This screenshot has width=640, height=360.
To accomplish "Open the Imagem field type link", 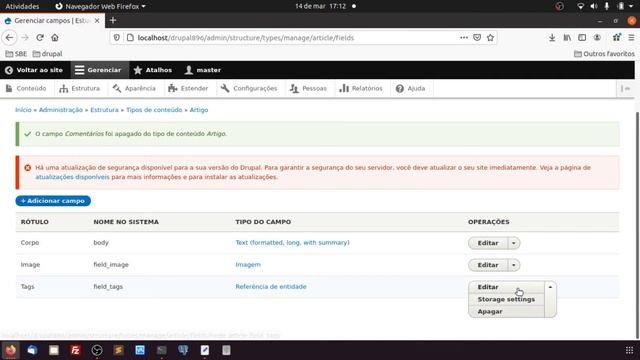I will click(248, 264).
